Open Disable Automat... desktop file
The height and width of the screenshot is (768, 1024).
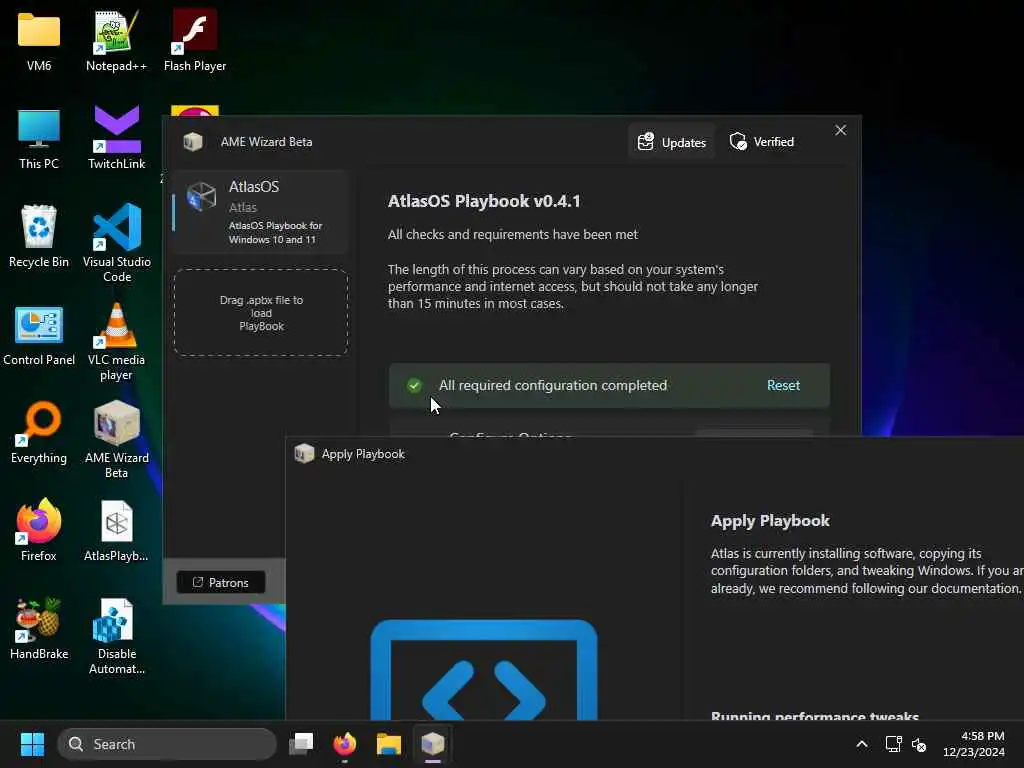117,636
